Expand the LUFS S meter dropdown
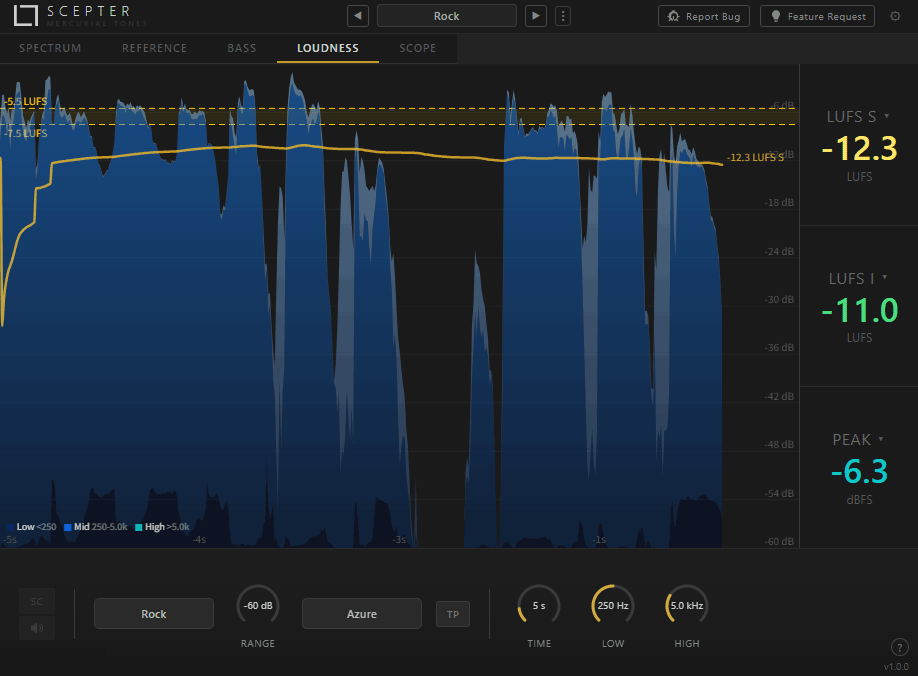 [x=886, y=117]
